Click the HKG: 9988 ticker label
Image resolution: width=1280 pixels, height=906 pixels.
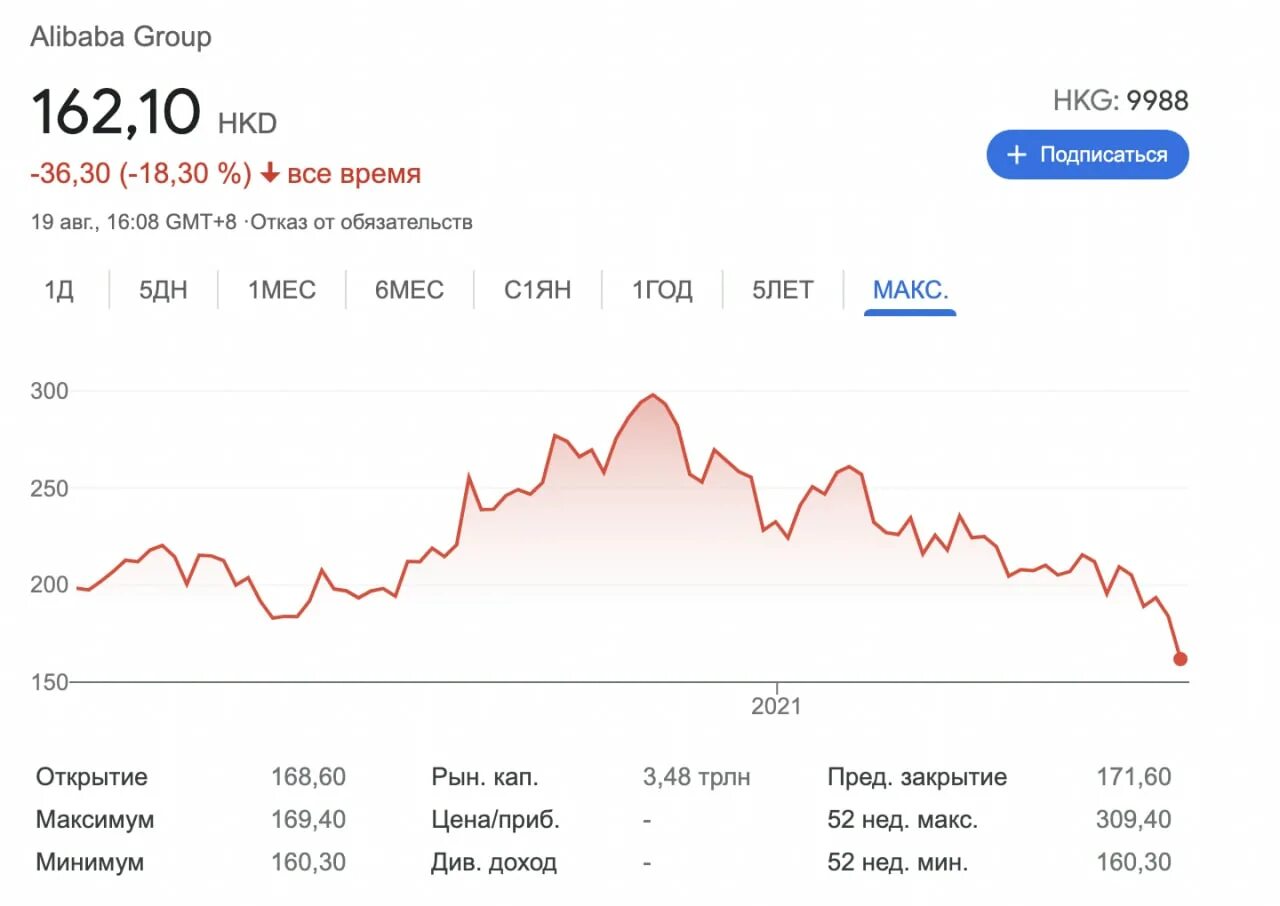[1120, 101]
